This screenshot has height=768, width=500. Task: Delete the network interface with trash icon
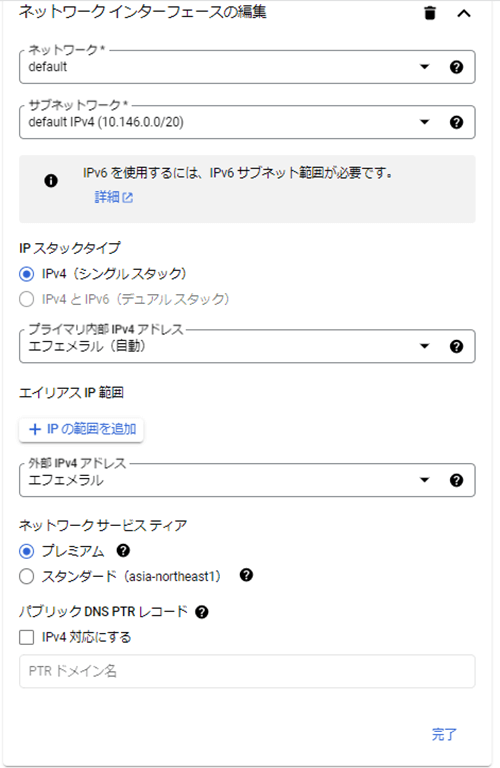[x=429, y=13]
